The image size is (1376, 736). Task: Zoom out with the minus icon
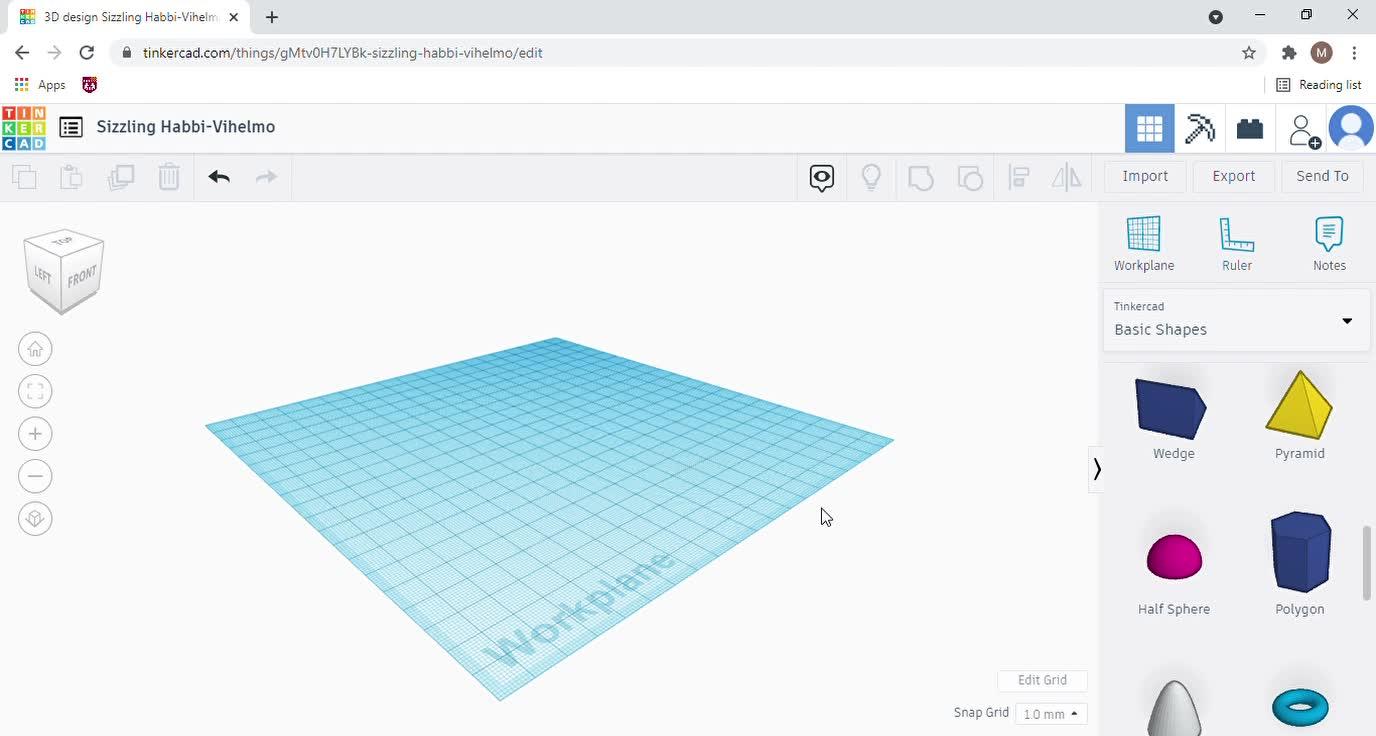coord(35,476)
